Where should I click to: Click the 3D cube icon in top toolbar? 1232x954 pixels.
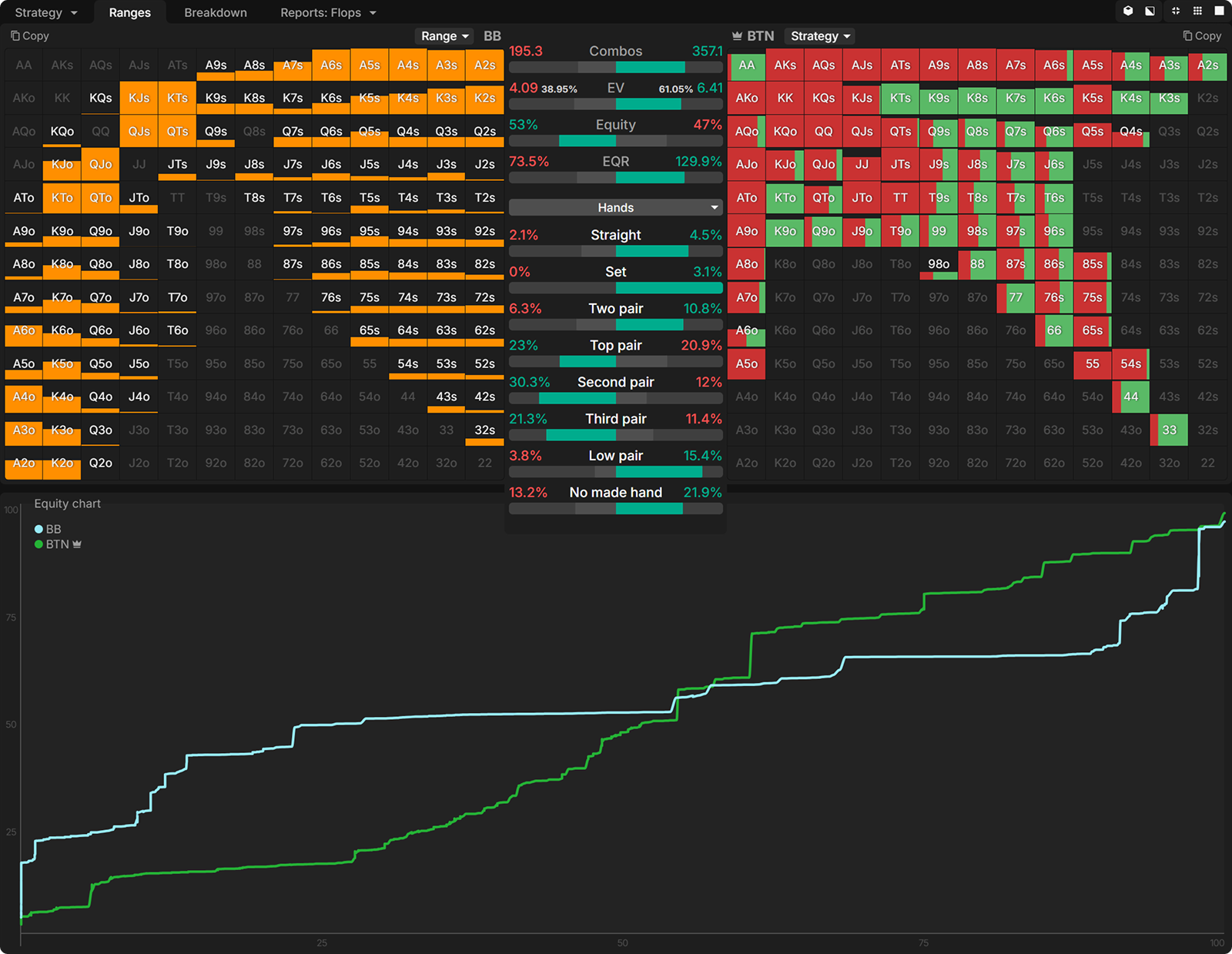(x=1128, y=12)
